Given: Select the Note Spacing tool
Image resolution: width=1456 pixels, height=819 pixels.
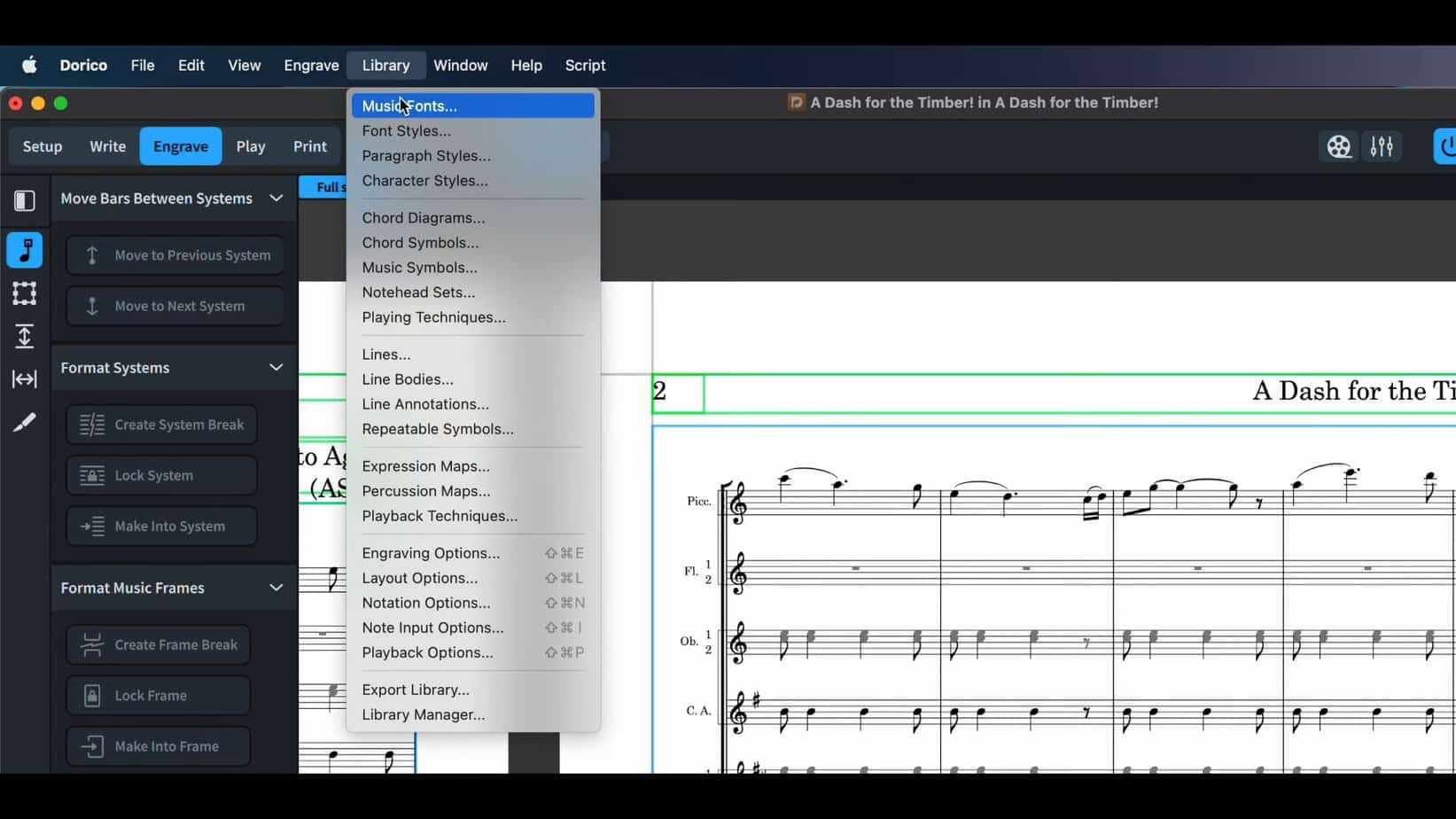Looking at the screenshot, I should click(24, 378).
